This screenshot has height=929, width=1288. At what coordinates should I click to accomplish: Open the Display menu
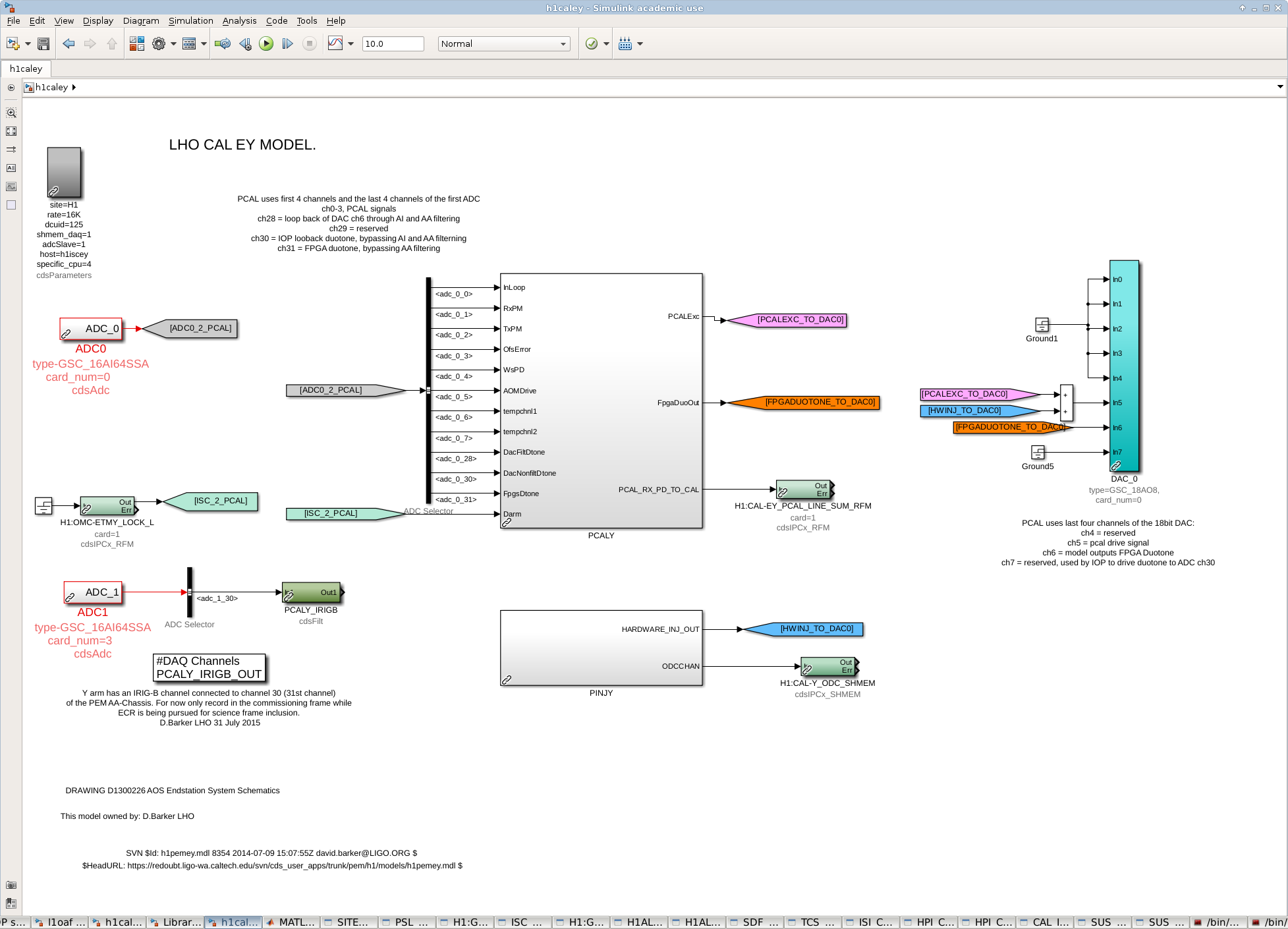coord(98,20)
